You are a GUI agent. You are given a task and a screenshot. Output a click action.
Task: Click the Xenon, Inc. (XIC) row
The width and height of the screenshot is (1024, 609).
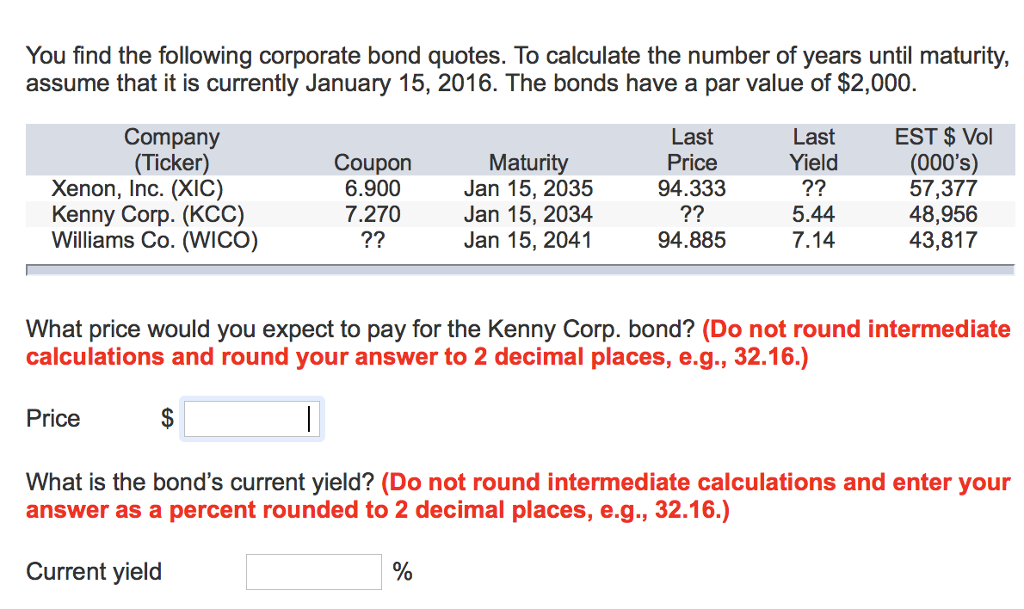pos(135,188)
